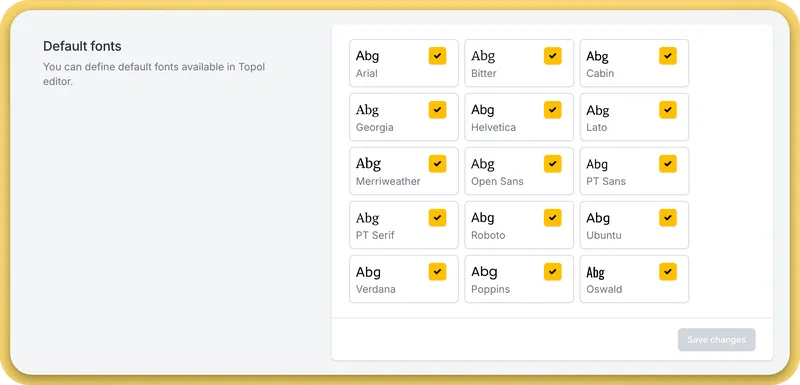Uncheck the PT Sans font checkbox

coord(668,164)
